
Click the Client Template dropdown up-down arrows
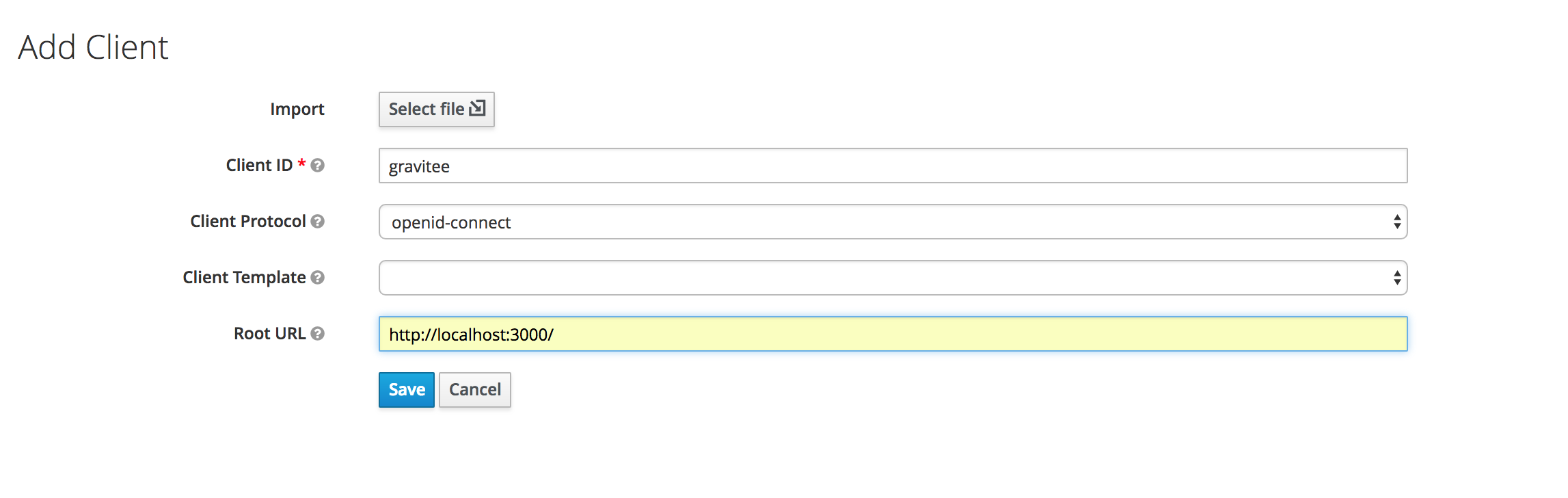pyautogui.click(x=1397, y=278)
